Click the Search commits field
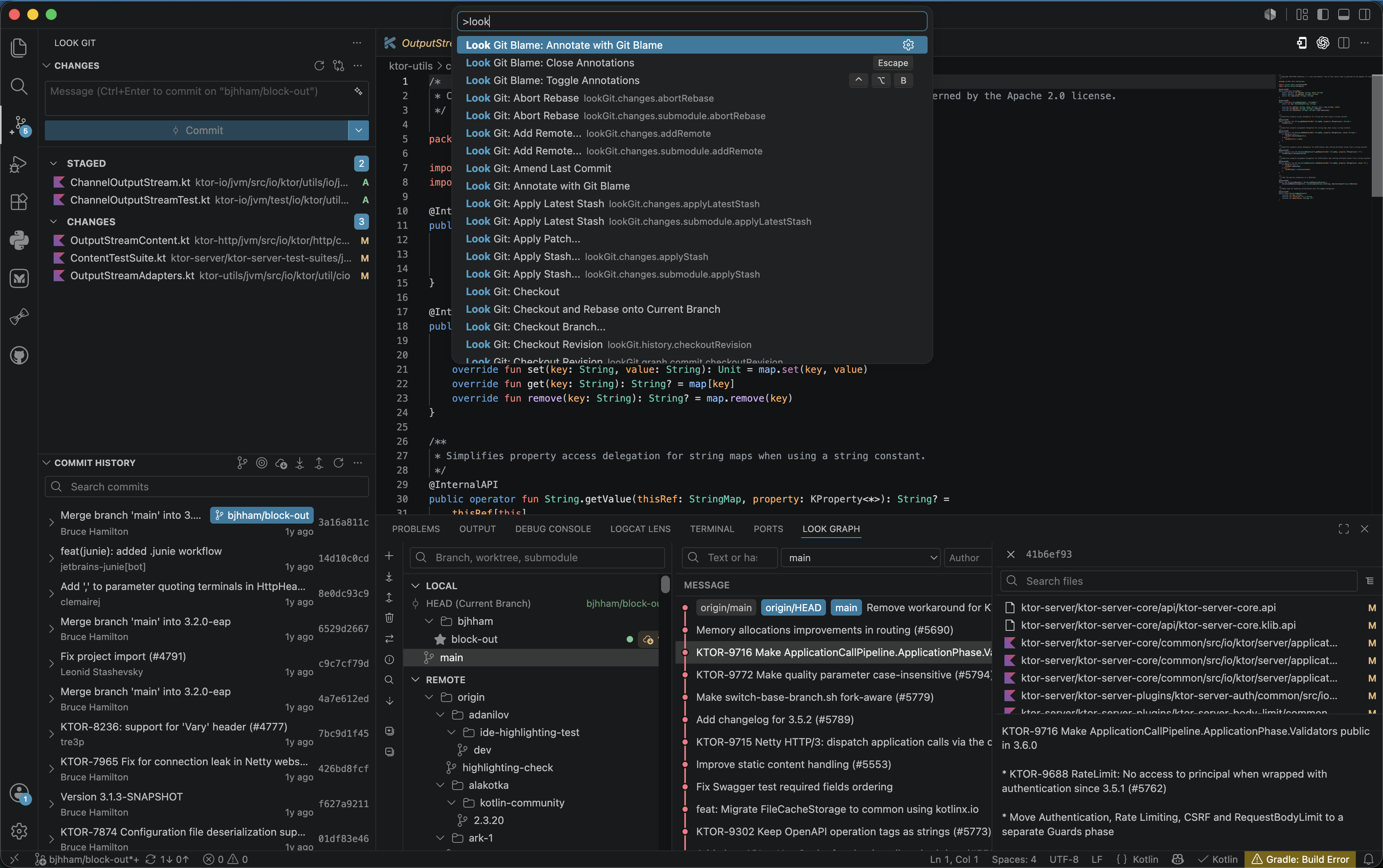The image size is (1383, 868). click(206, 486)
